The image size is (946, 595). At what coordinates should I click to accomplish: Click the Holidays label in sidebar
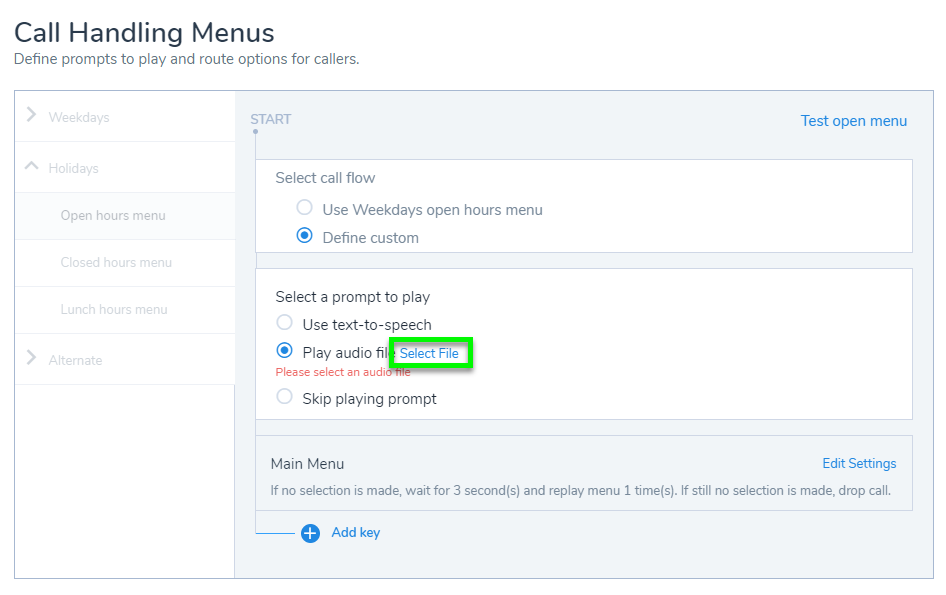click(x=74, y=168)
